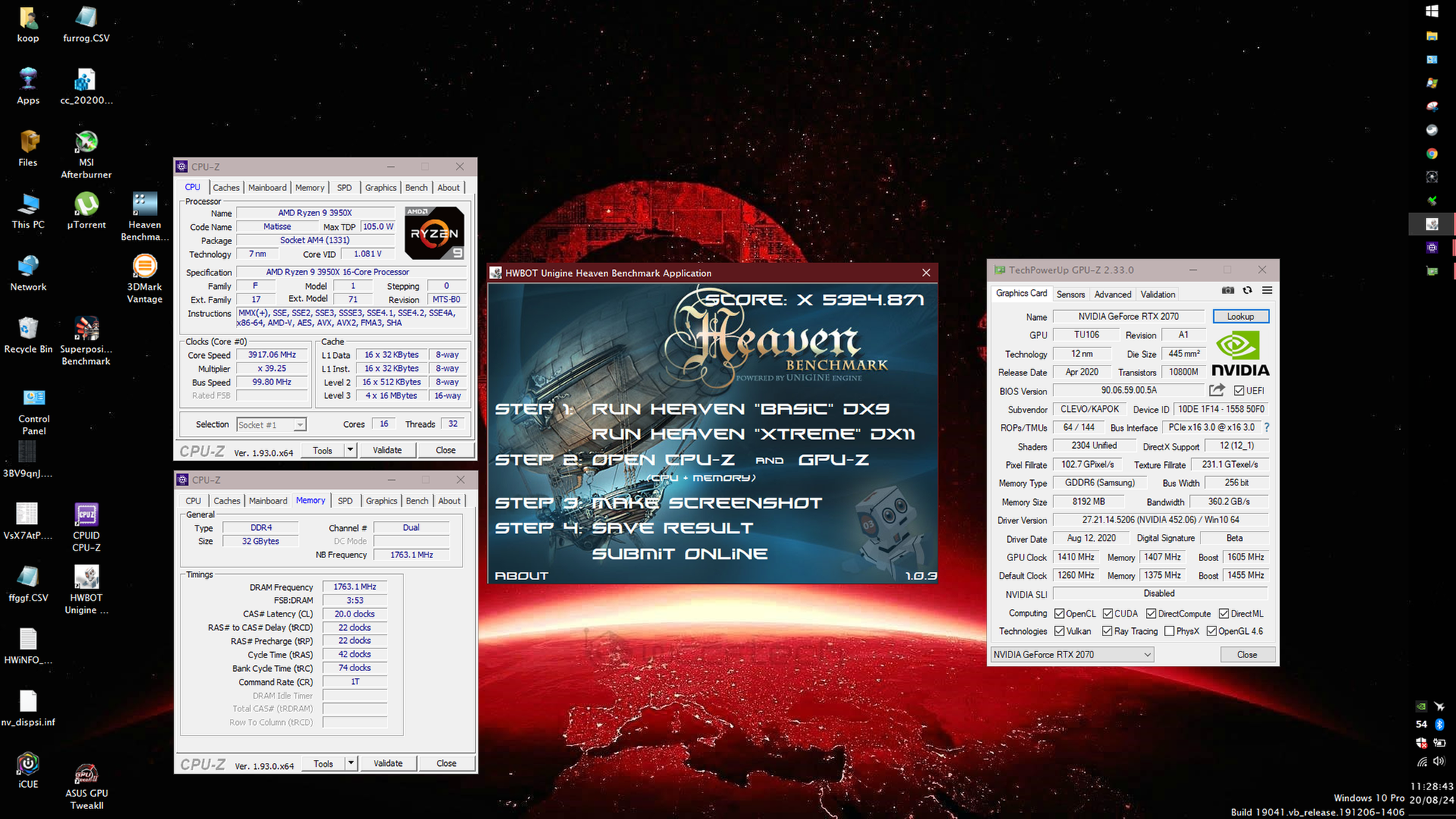Select the iCUE desktop icon

[28, 770]
